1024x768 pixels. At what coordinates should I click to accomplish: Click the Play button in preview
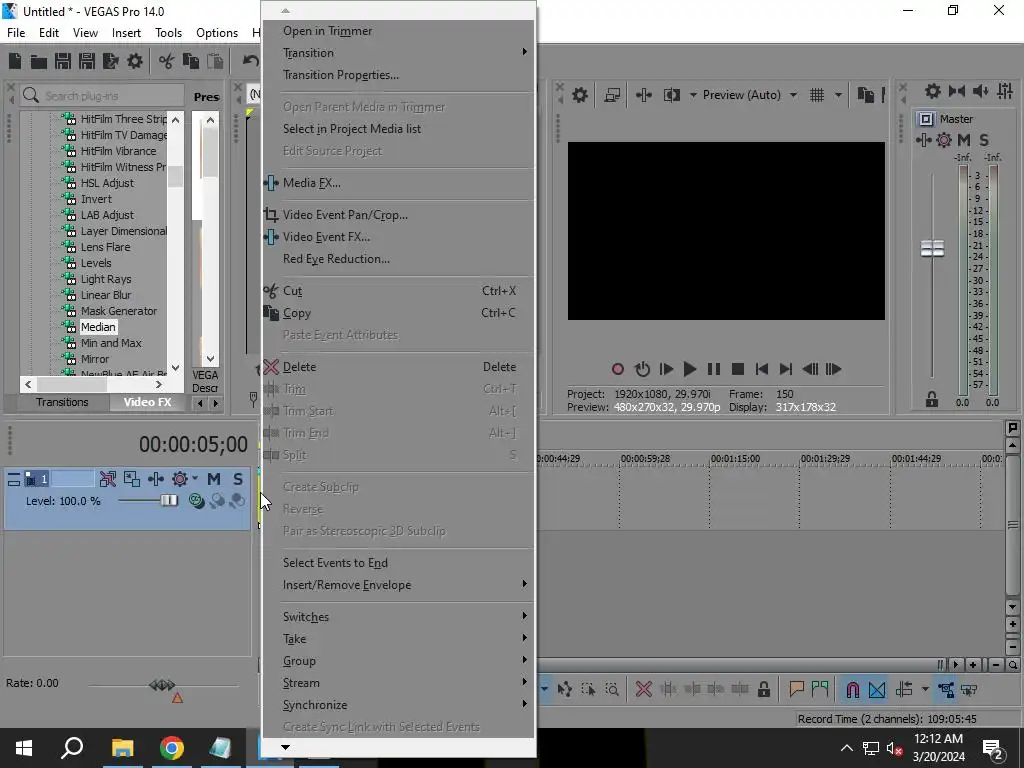pyautogui.click(x=690, y=369)
